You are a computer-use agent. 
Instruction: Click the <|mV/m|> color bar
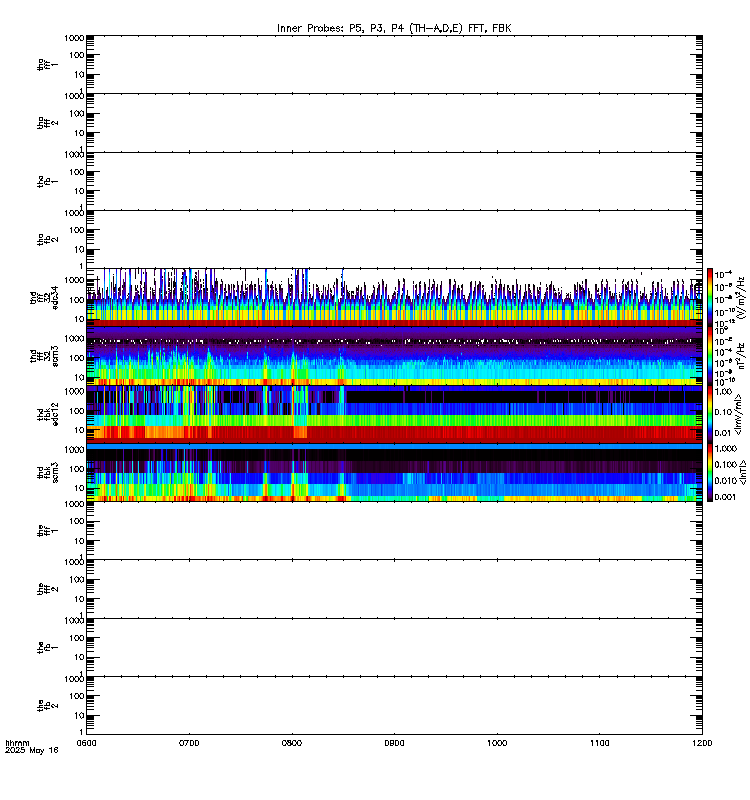(710, 414)
